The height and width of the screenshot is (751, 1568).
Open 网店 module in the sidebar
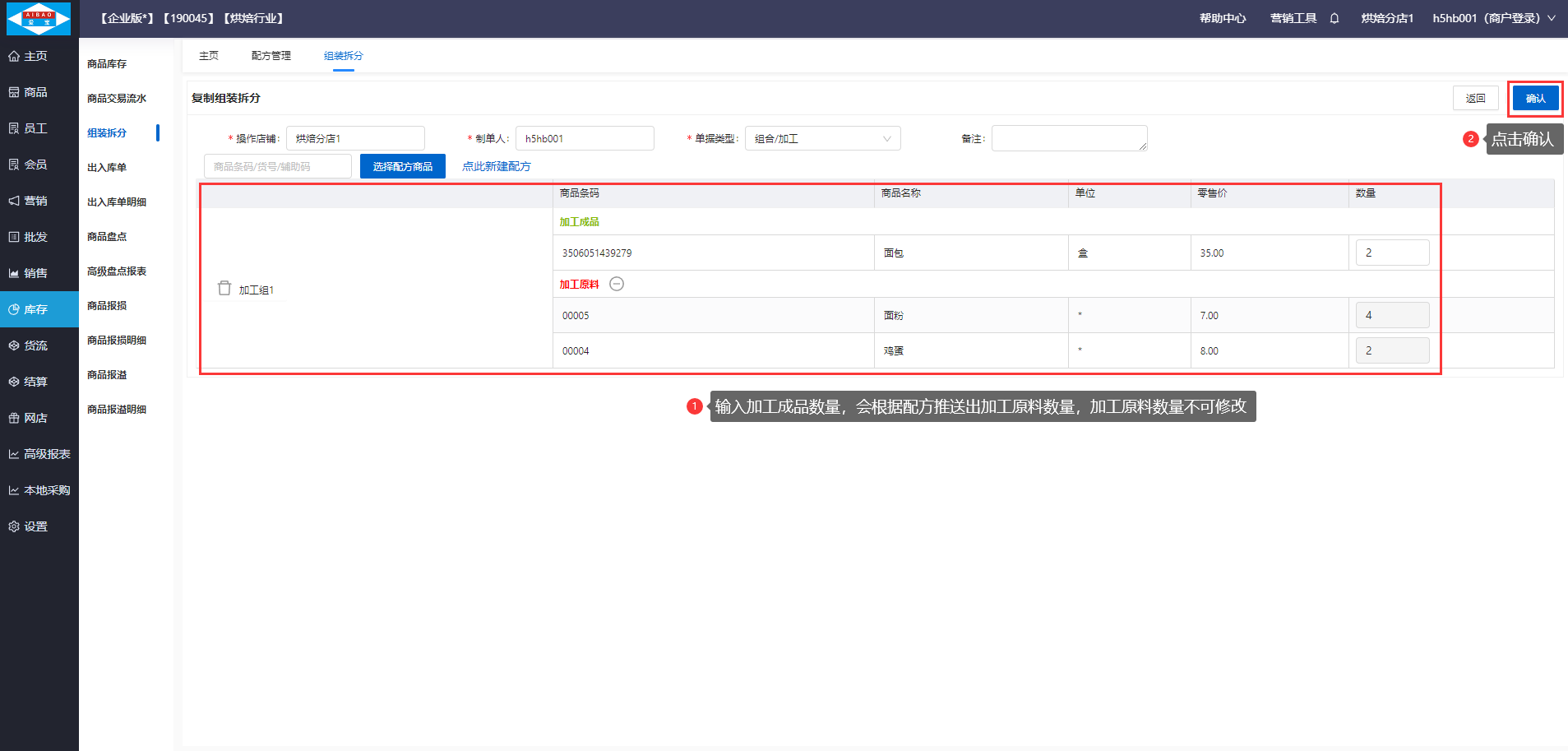click(35, 418)
